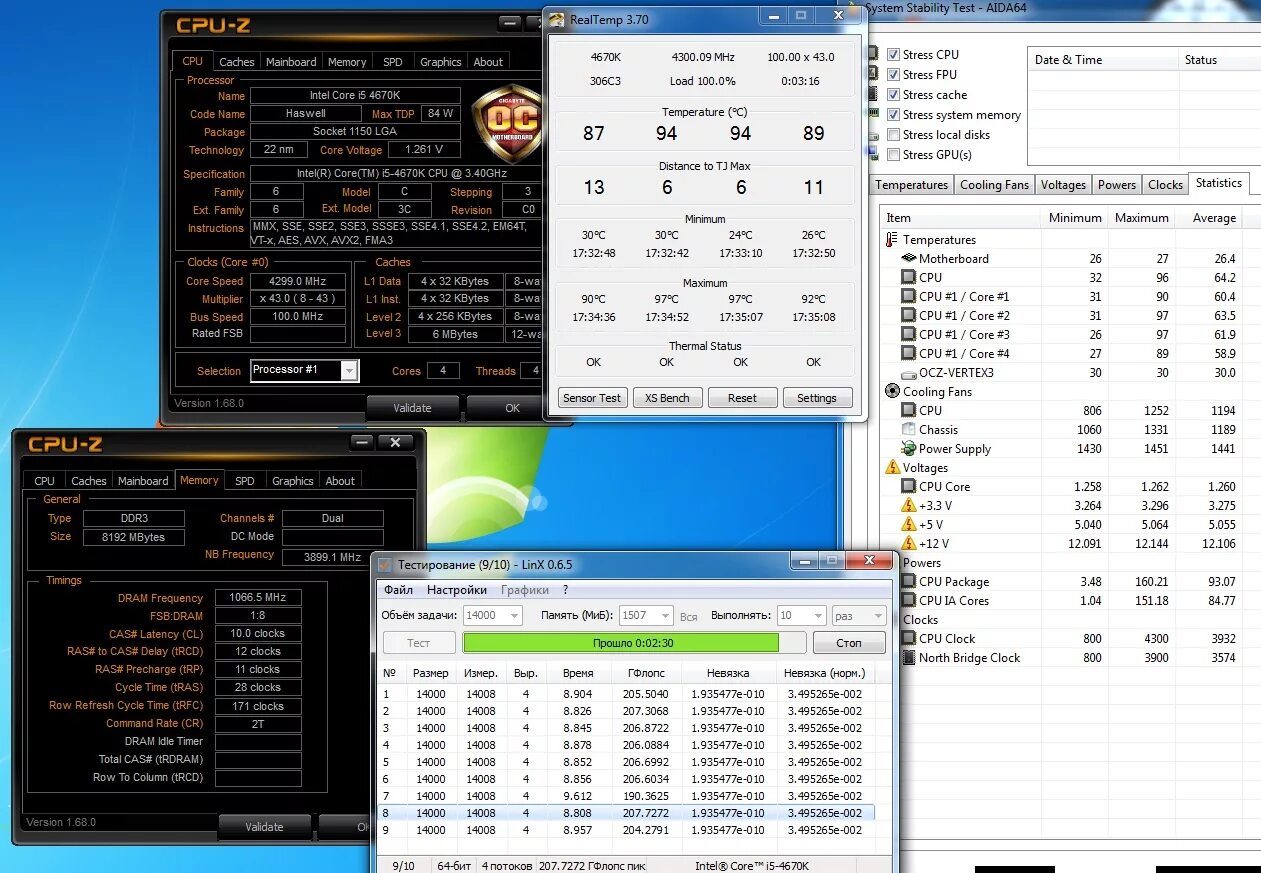Click the 4 потоков status bar entry

coord(506,865)
